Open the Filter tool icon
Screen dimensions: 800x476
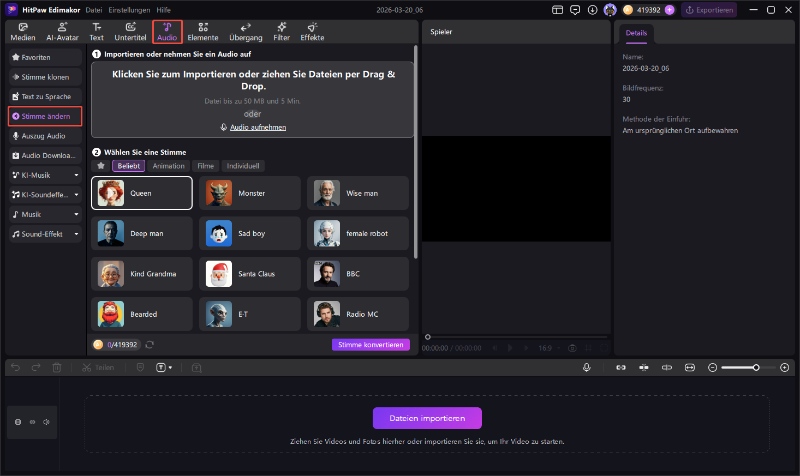click(282, 31)
